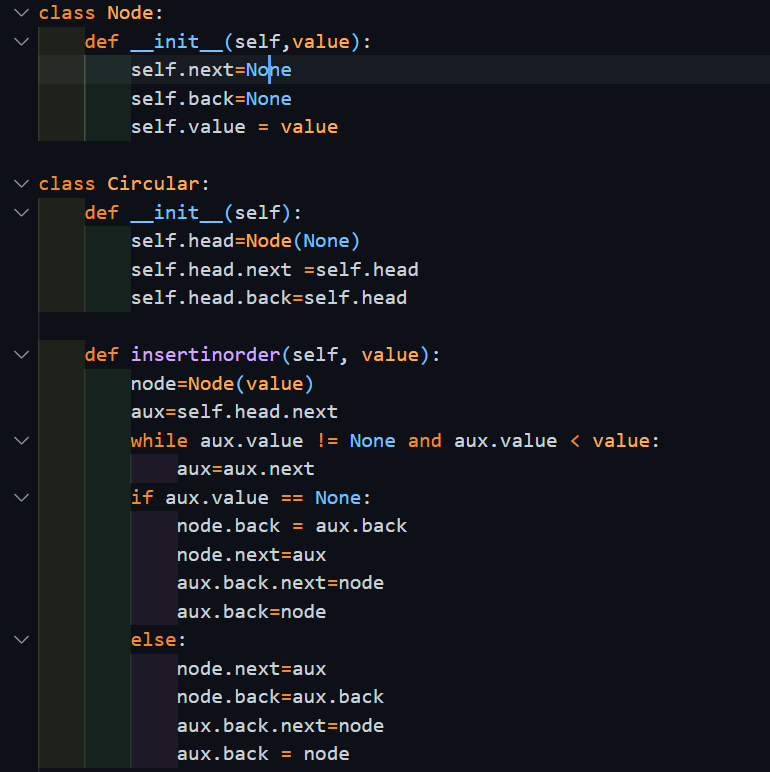Click the self.head.back=self.head line
The image size is (770, 772).
coord(268,298)
